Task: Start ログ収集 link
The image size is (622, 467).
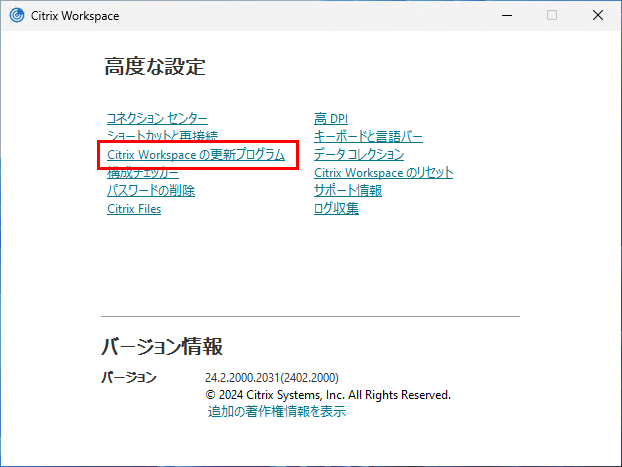Action: 336,209
